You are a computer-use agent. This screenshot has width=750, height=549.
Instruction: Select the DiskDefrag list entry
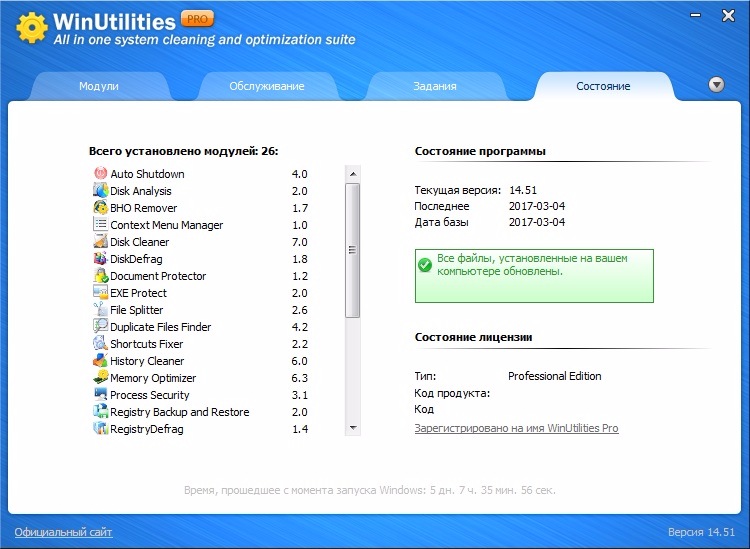pos(200,259)
